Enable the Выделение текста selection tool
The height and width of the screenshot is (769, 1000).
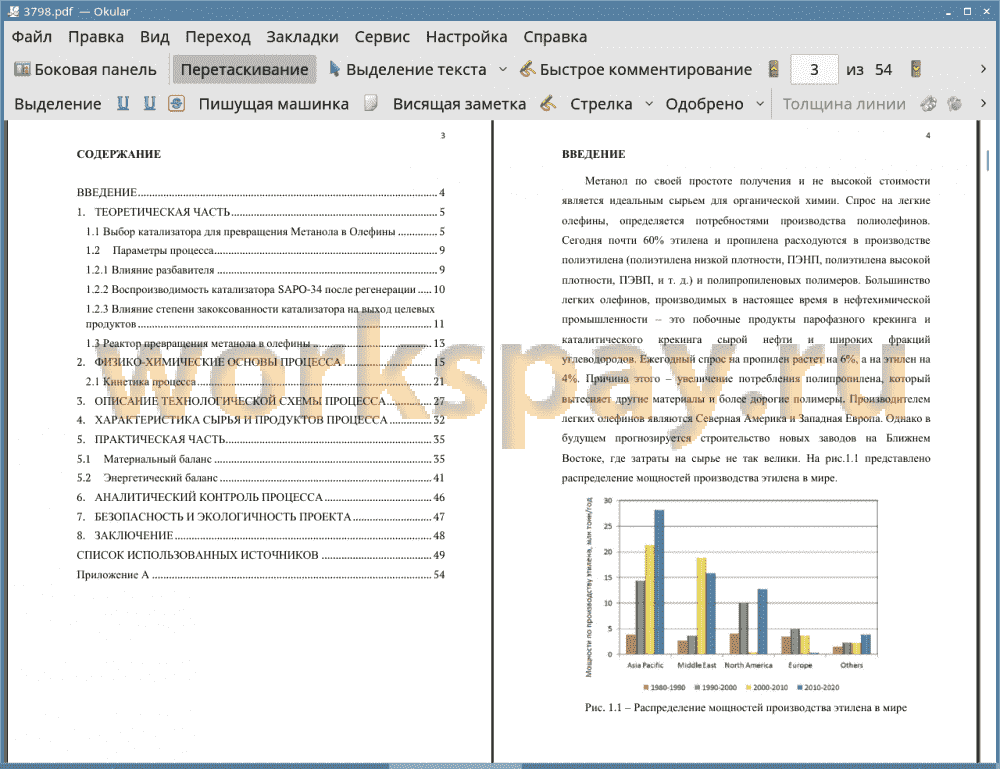point(408,70)
